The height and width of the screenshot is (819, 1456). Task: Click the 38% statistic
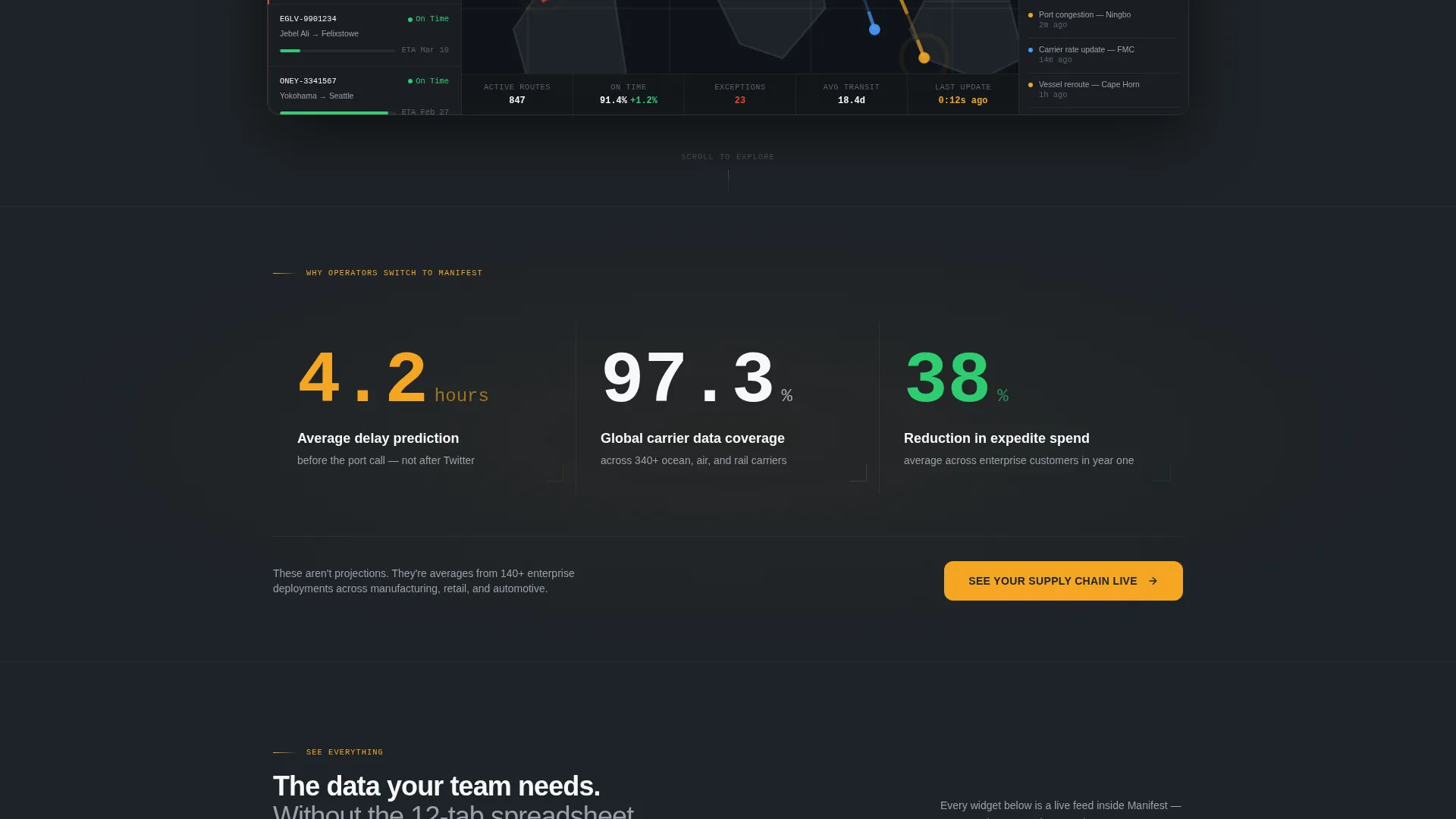[956, 378]
